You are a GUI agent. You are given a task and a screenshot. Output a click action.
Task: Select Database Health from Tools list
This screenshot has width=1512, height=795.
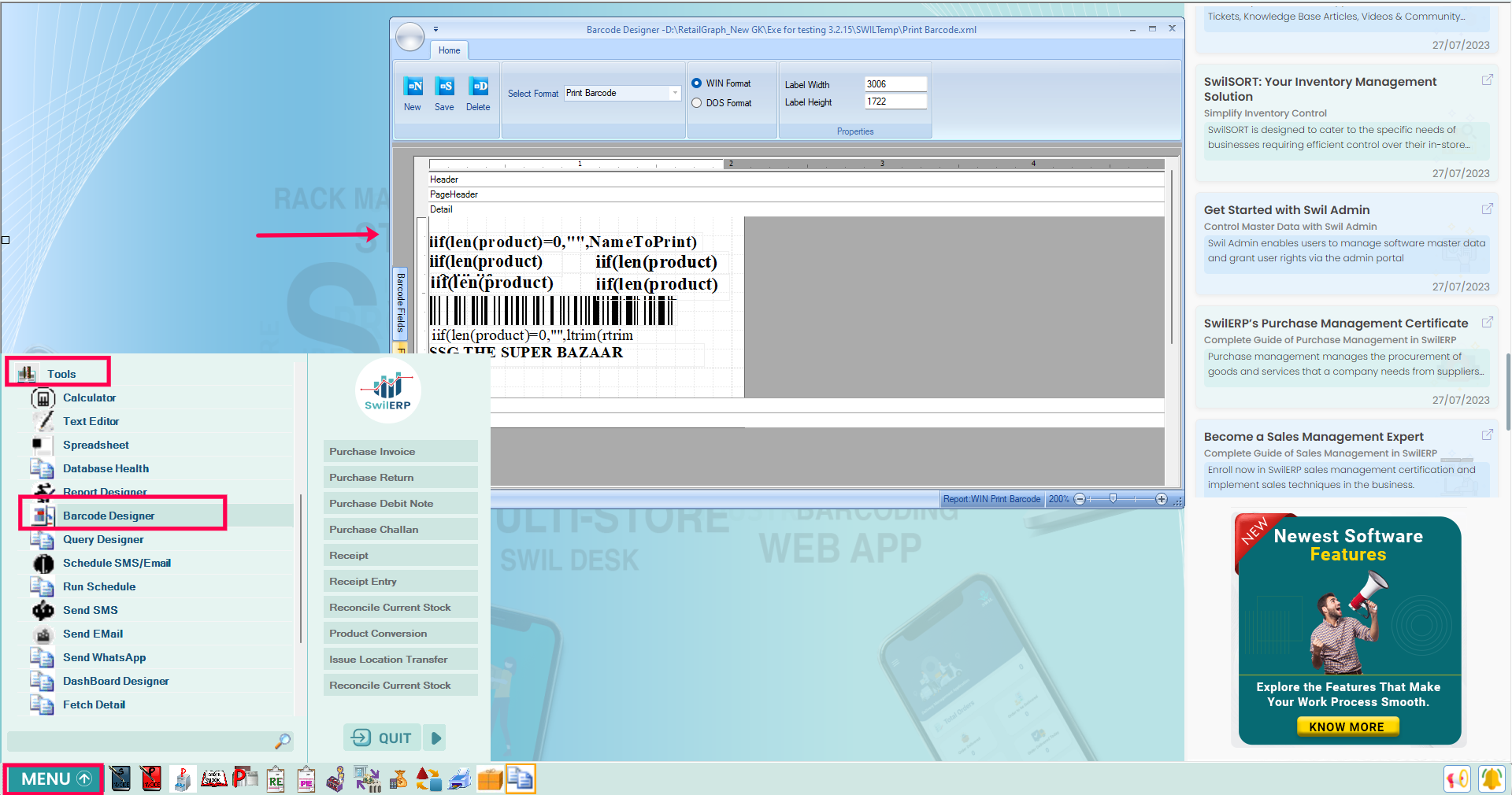point(106,469)
